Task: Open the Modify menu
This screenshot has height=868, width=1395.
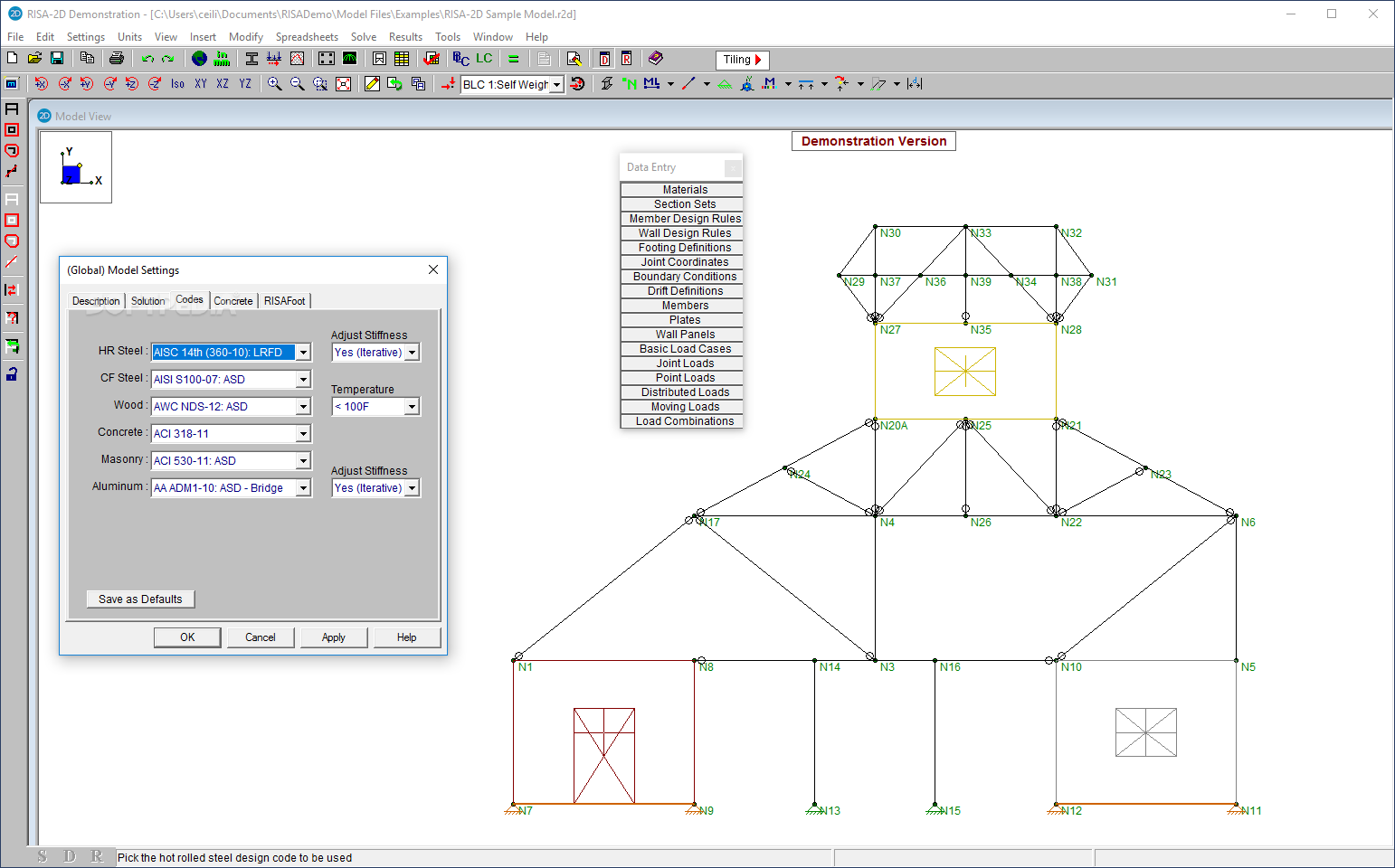Action: 246,37
